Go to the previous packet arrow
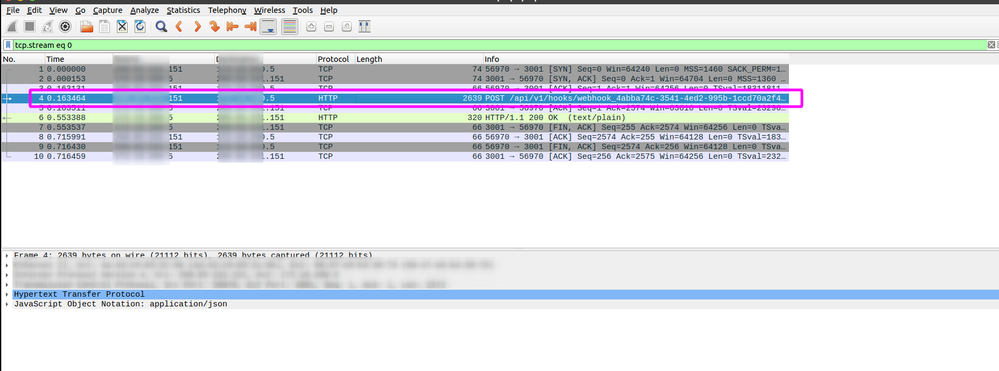999x371 pixels. click(179, 27)
